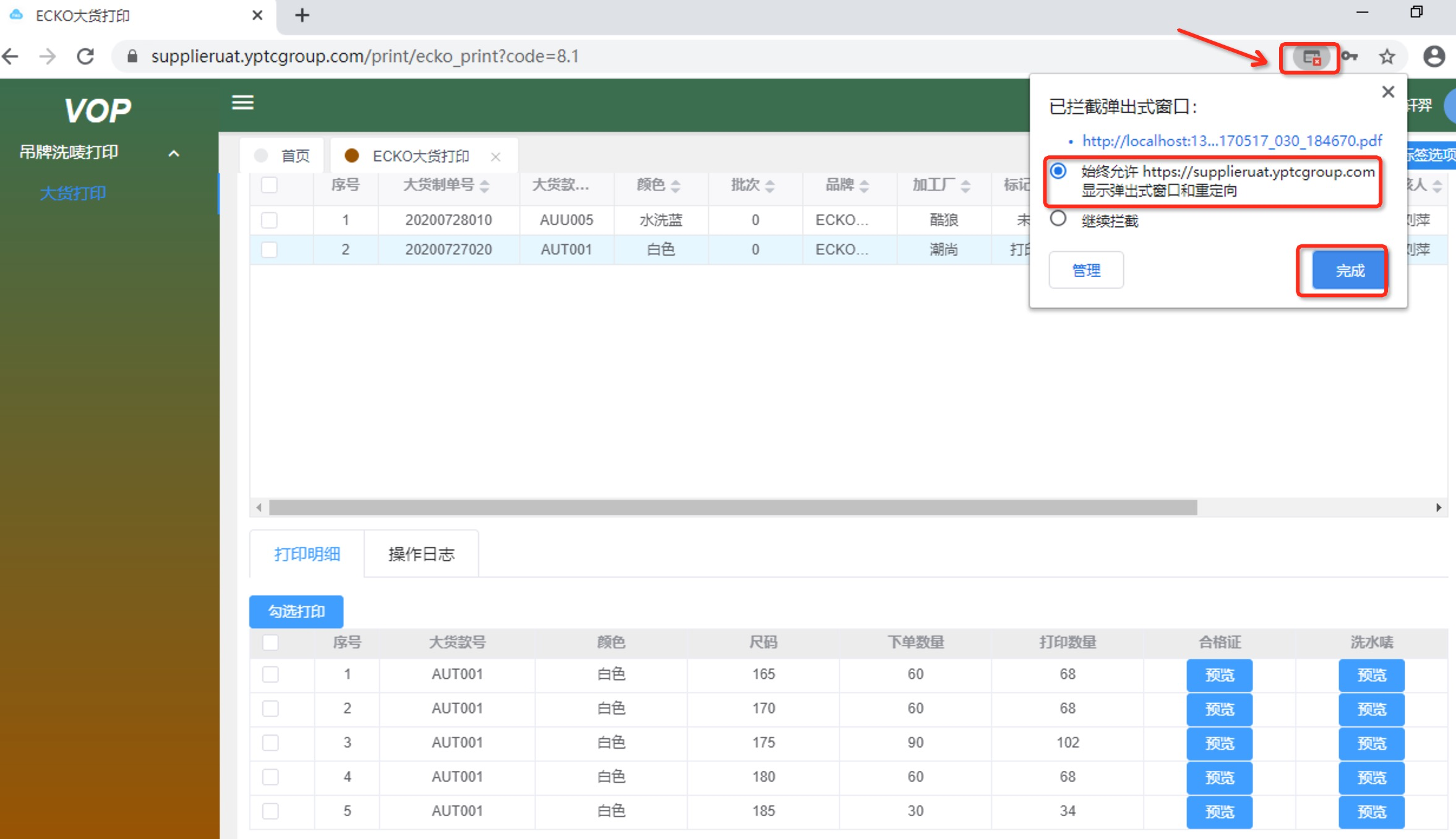Close the ECKO大货打印 page tab
Screen dimensions: 1456x839
pyautogui.click(x=495, y=157)
